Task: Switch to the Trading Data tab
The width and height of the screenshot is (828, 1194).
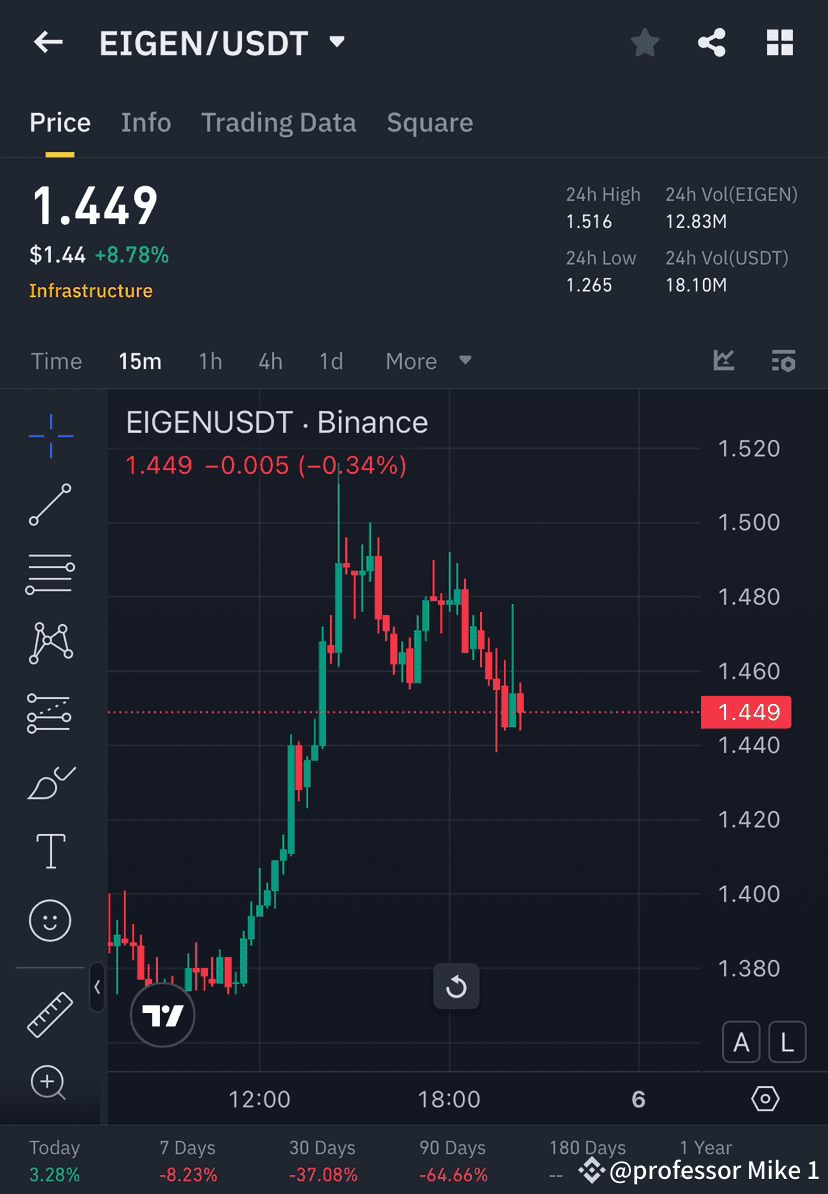Action: click(279, 122)
